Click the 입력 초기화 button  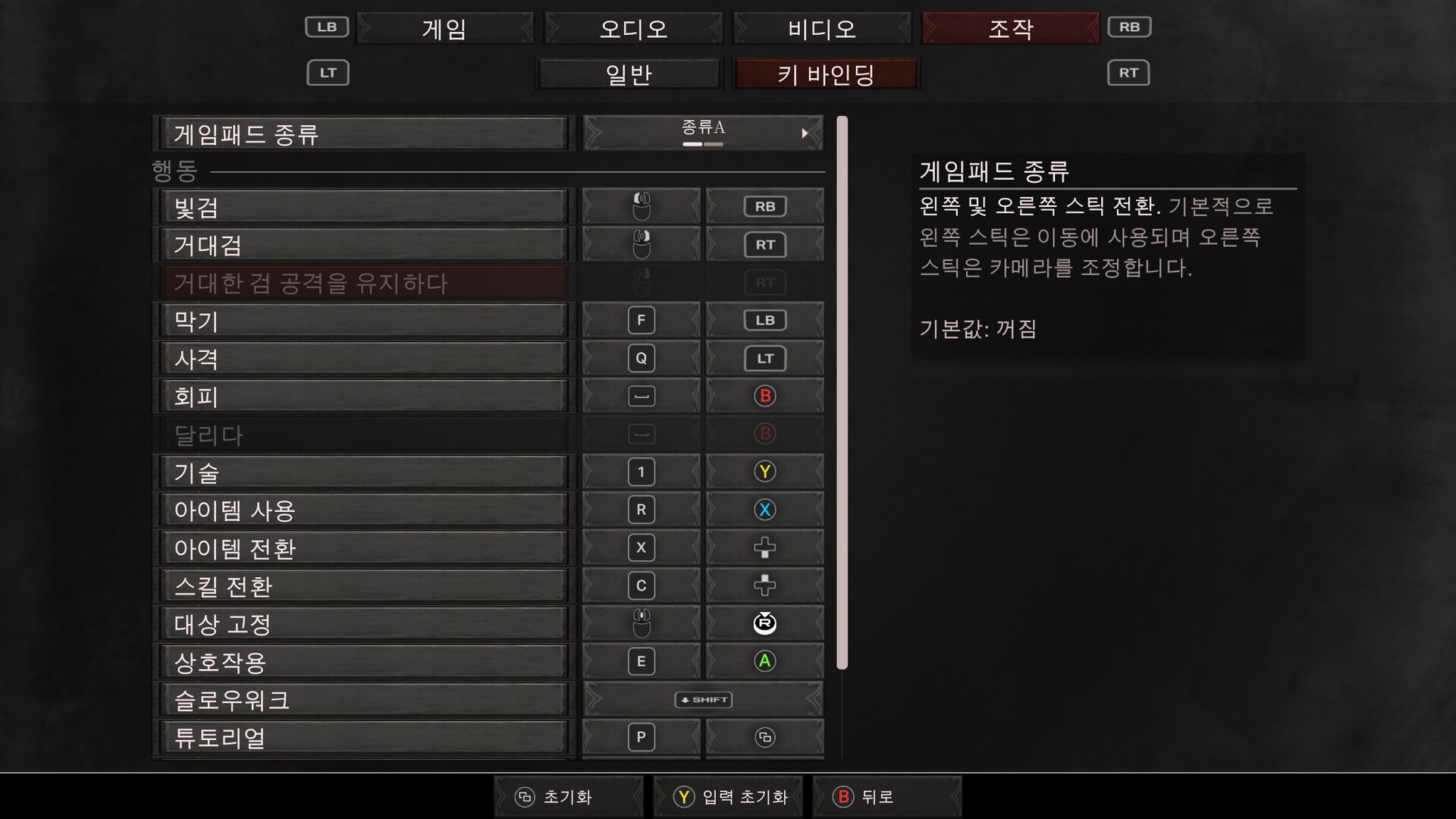(x=728, y=797)
